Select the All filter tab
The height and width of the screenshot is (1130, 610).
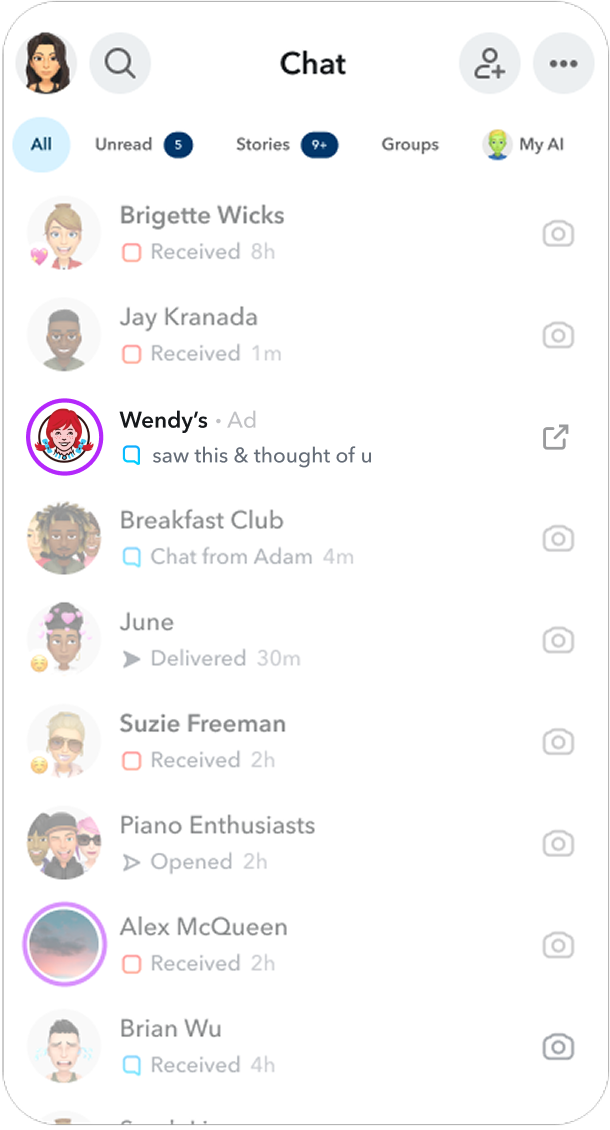point(41,144)
